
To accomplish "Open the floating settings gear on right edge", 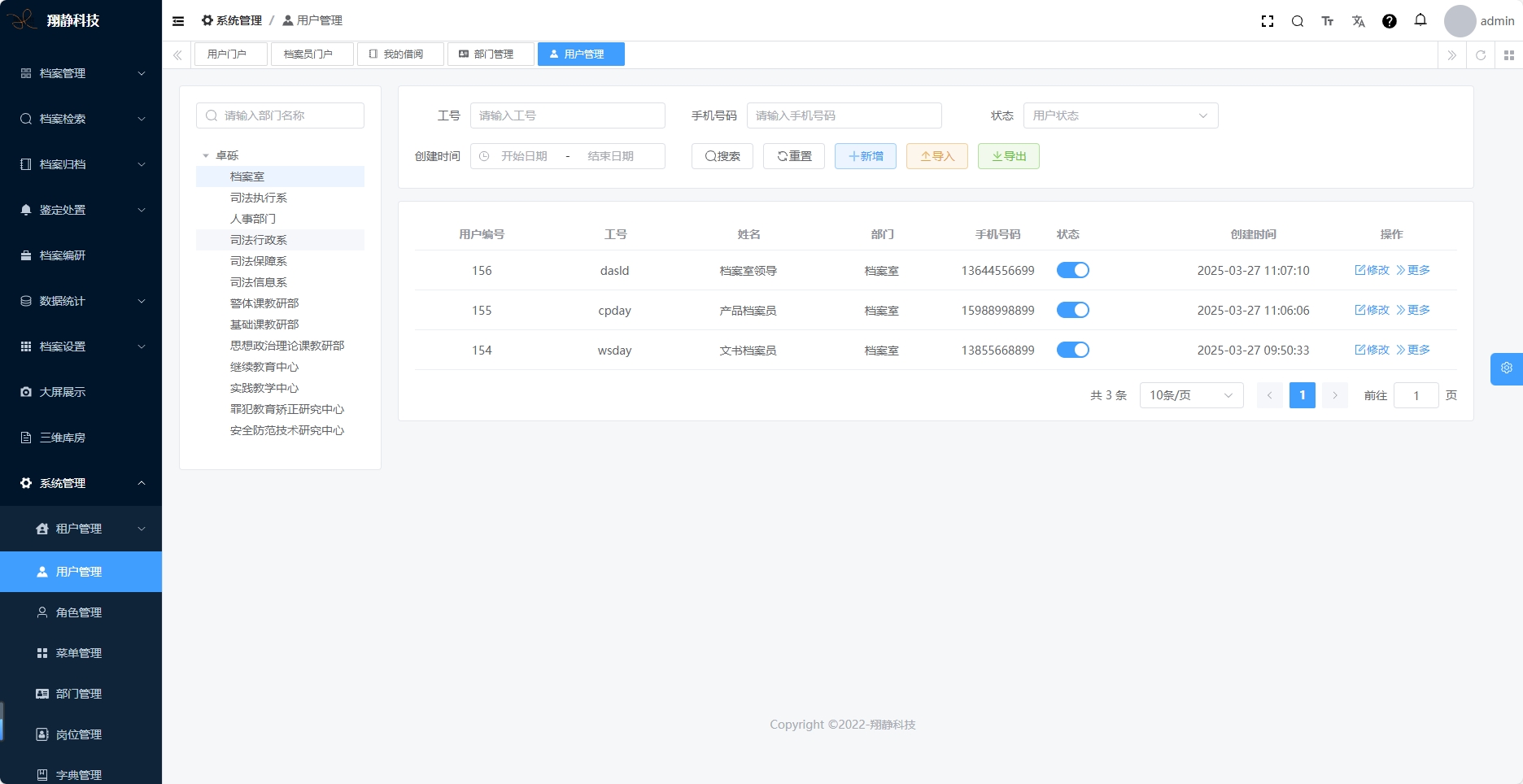I will [1507, 368].
